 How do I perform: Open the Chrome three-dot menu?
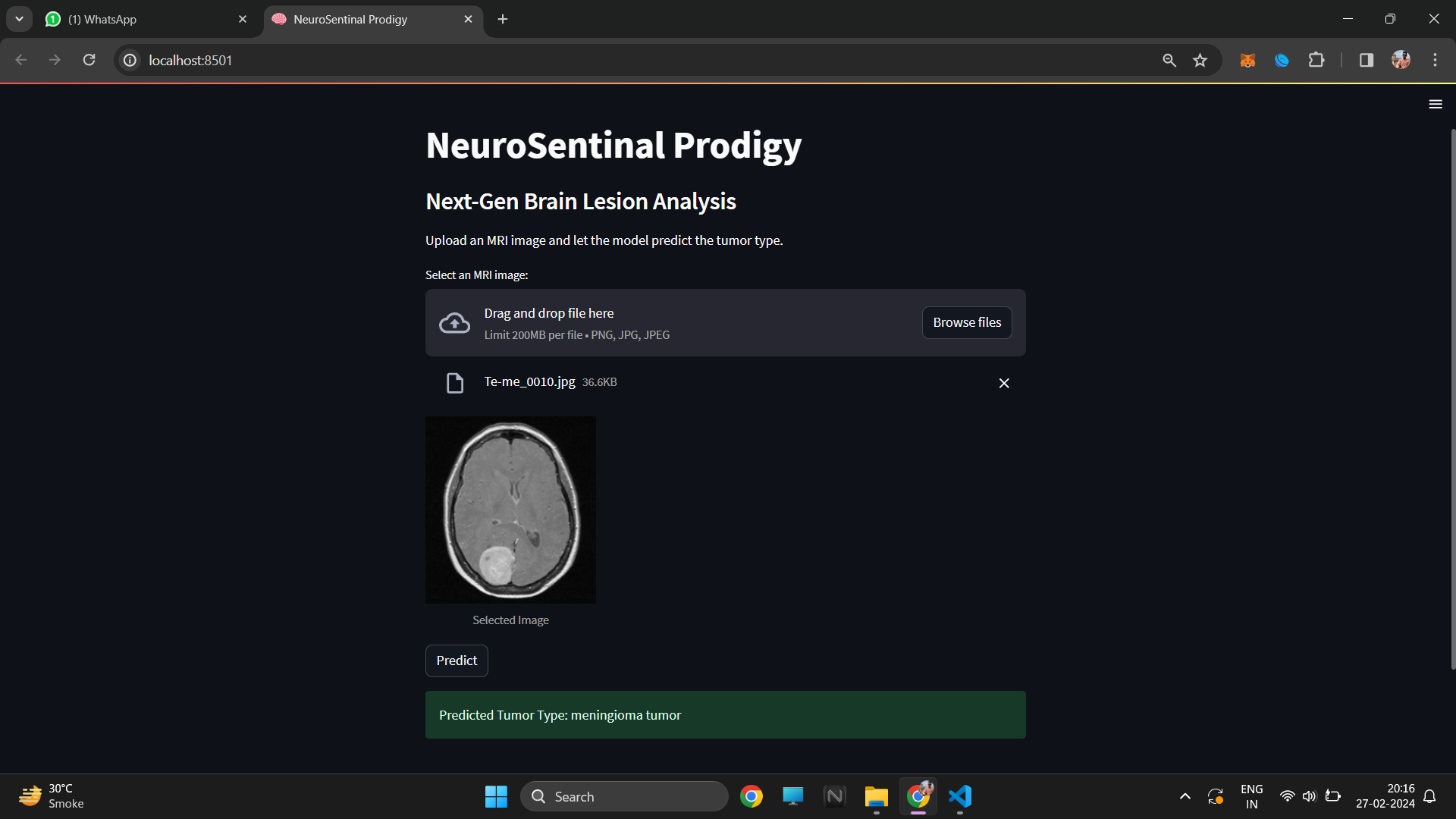[x=1435, y=60]
